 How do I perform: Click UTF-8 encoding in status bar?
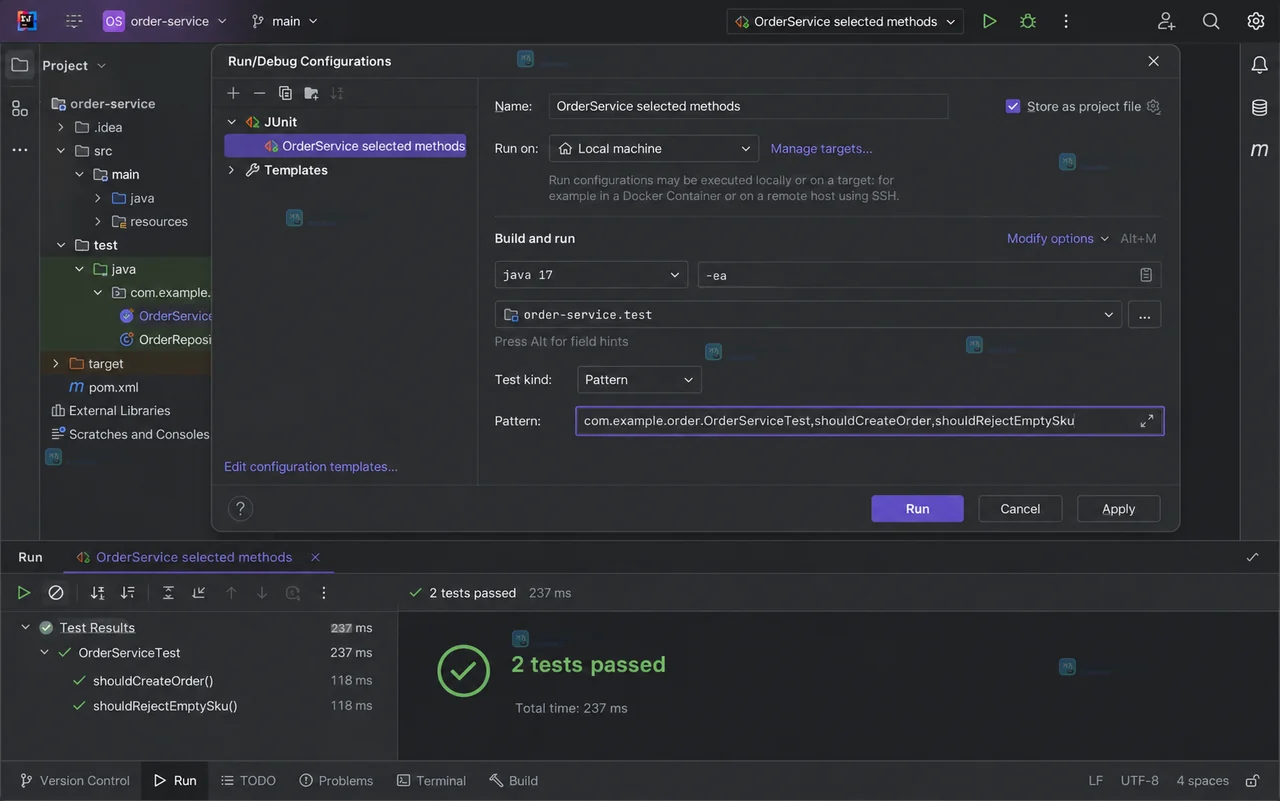click(x=1140, y=781)
